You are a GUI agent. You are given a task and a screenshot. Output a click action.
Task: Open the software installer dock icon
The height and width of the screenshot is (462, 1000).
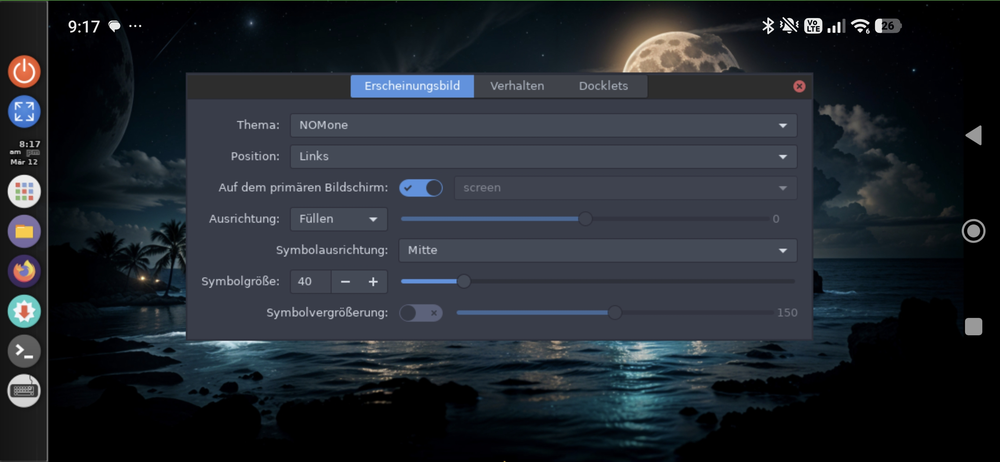(24, 311)
